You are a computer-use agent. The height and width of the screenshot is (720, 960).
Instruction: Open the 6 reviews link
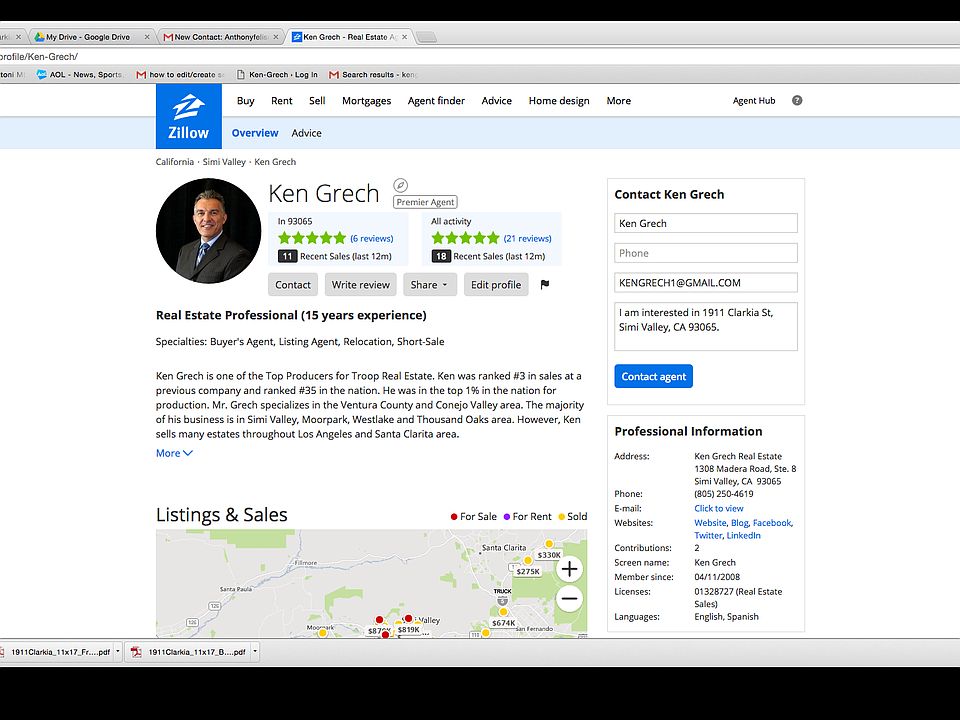[x=372, y=239]
